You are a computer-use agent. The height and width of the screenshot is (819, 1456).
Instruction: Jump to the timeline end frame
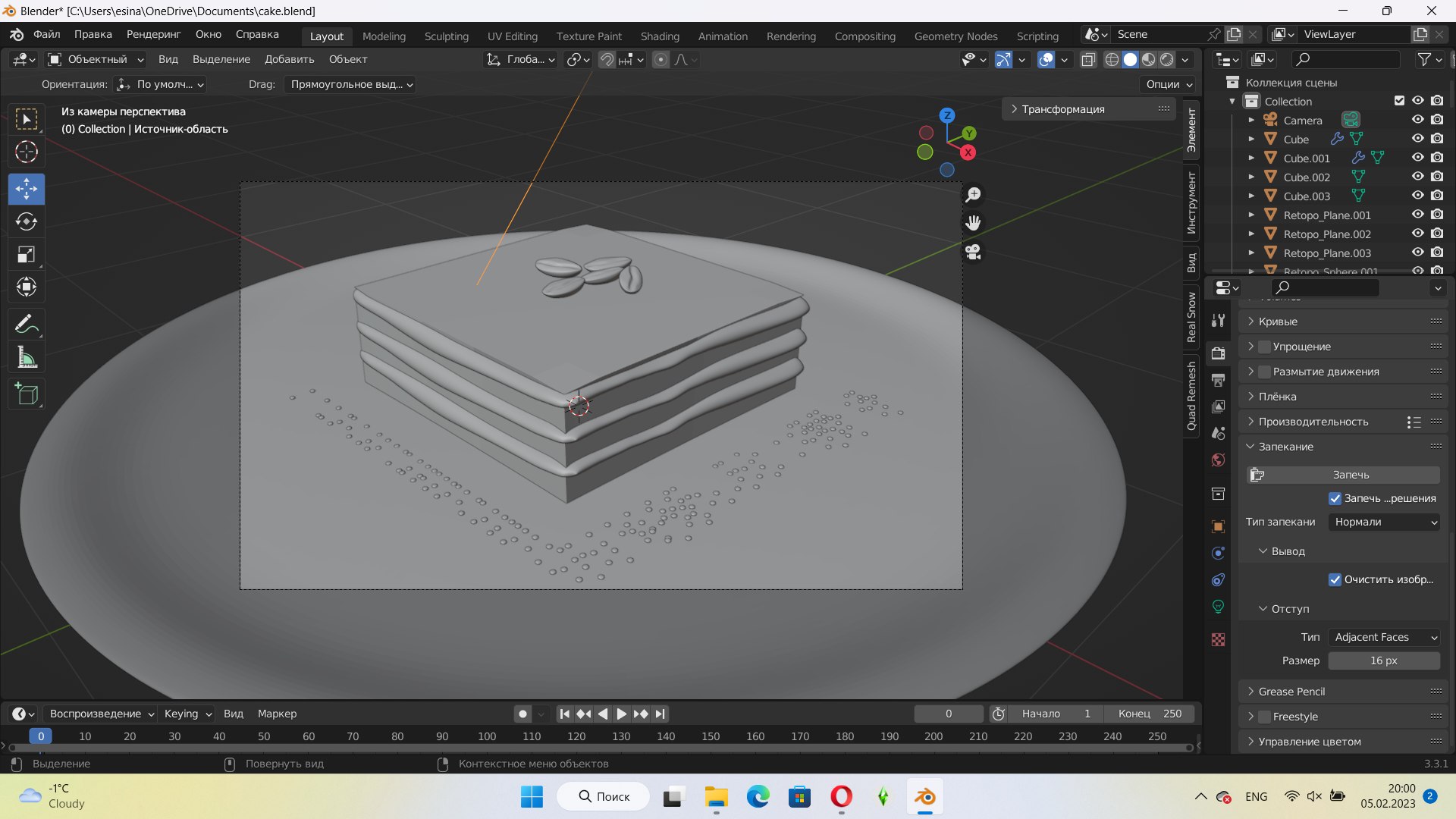pos(661,714)
